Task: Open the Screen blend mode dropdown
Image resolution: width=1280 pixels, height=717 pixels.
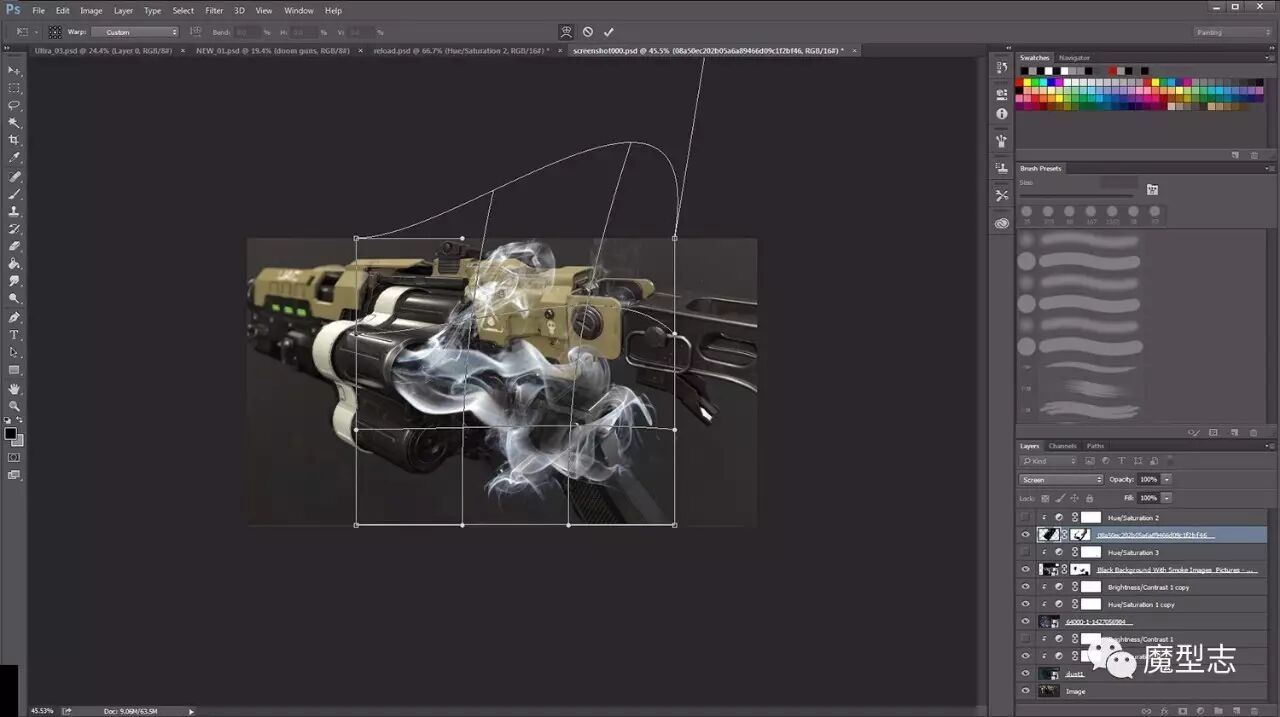Action: coord(1060,480)
